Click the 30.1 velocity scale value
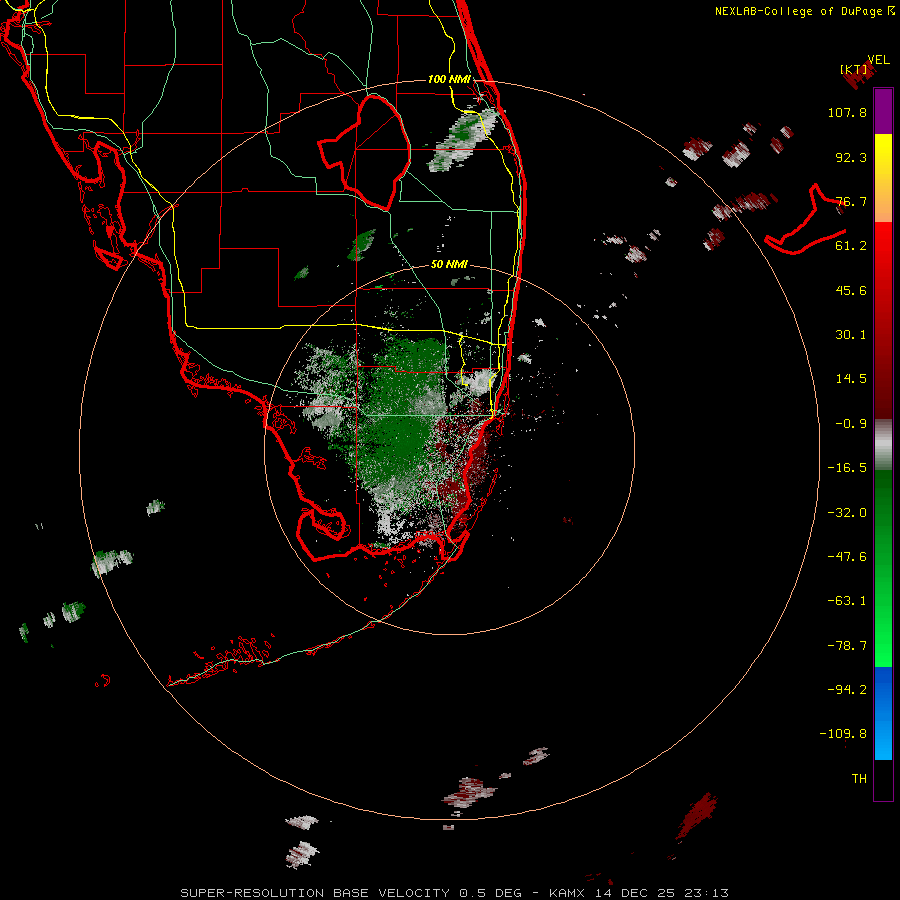This screenshot has width=900, height=900. tap(851, 335)
